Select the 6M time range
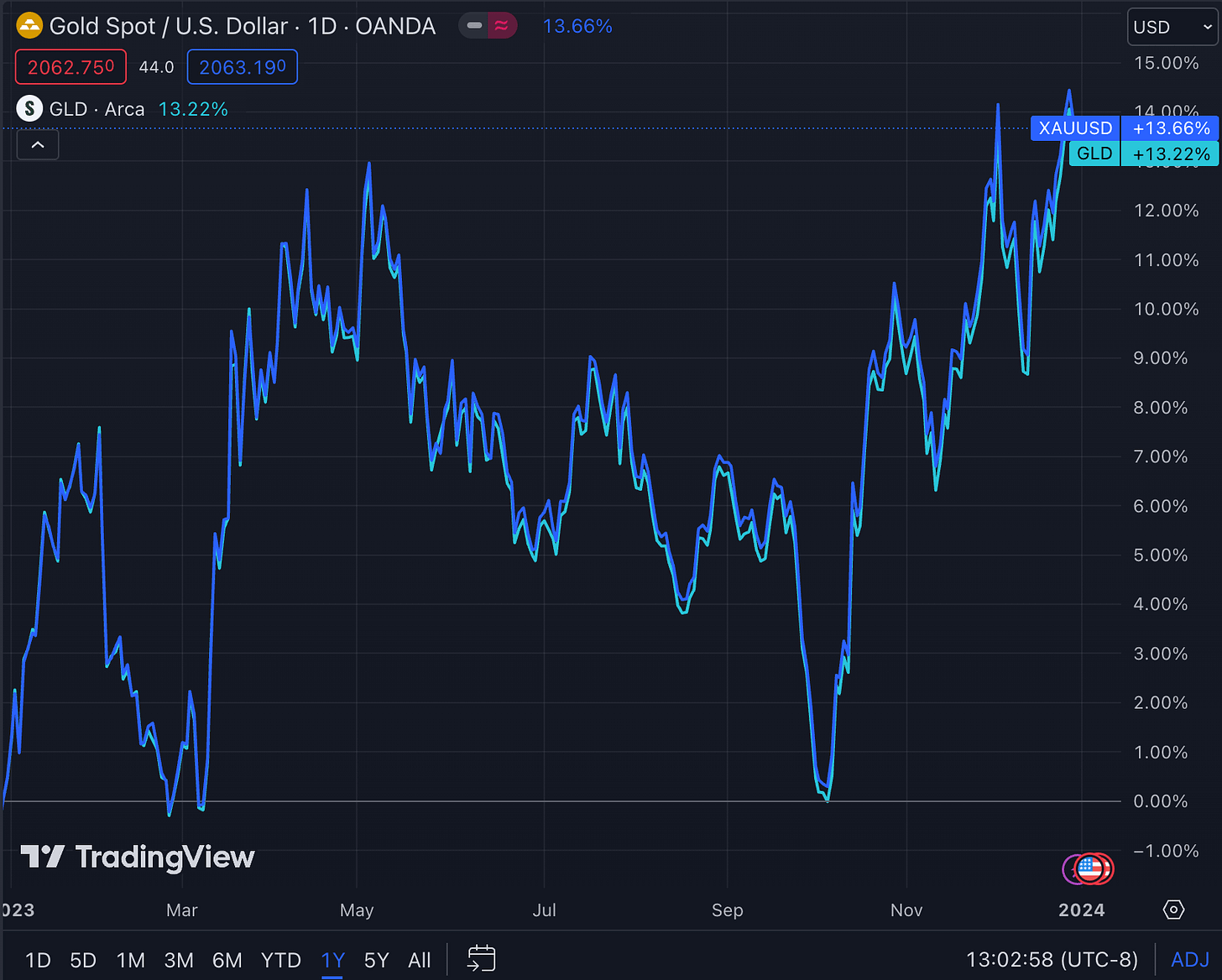Image resolution: width=1222 pixels, height=980 pixels. (x=227, y=960)
